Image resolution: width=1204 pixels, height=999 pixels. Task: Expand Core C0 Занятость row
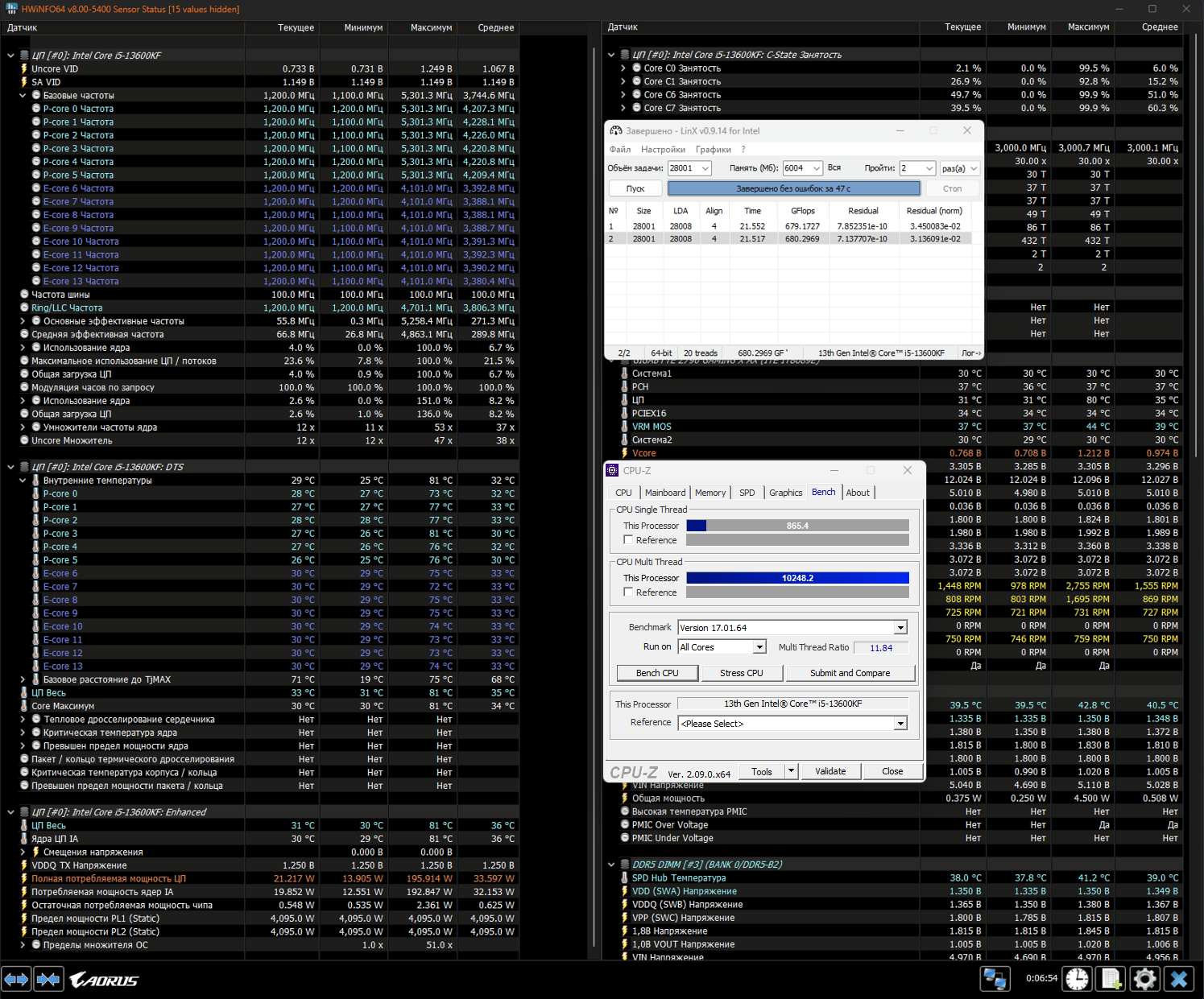click(x=623, y=68)
